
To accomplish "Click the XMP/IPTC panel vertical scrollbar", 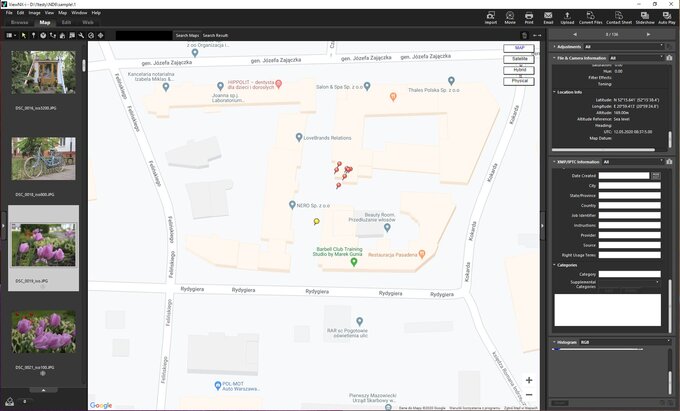I will pos(670,305).
